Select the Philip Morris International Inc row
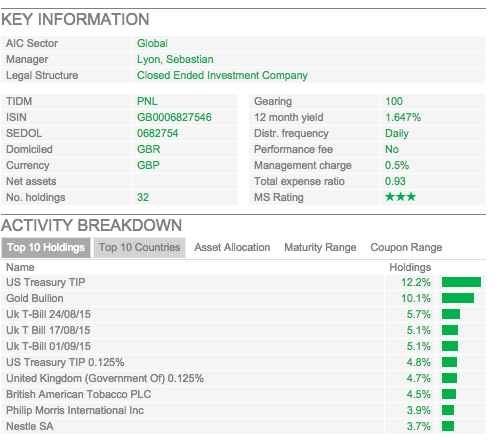Image resolution: width=499 pixels, height=440 pixels. (x=243, y=410)
